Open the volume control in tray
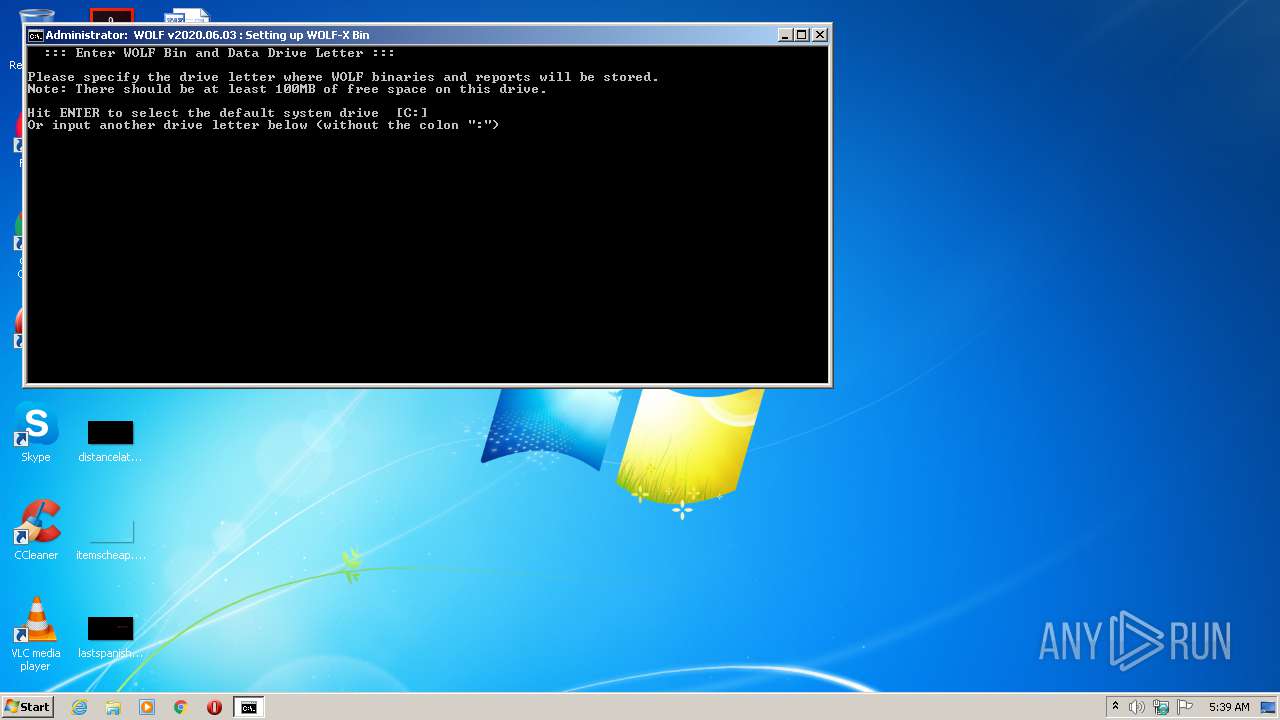 [x=1137, y=707]
